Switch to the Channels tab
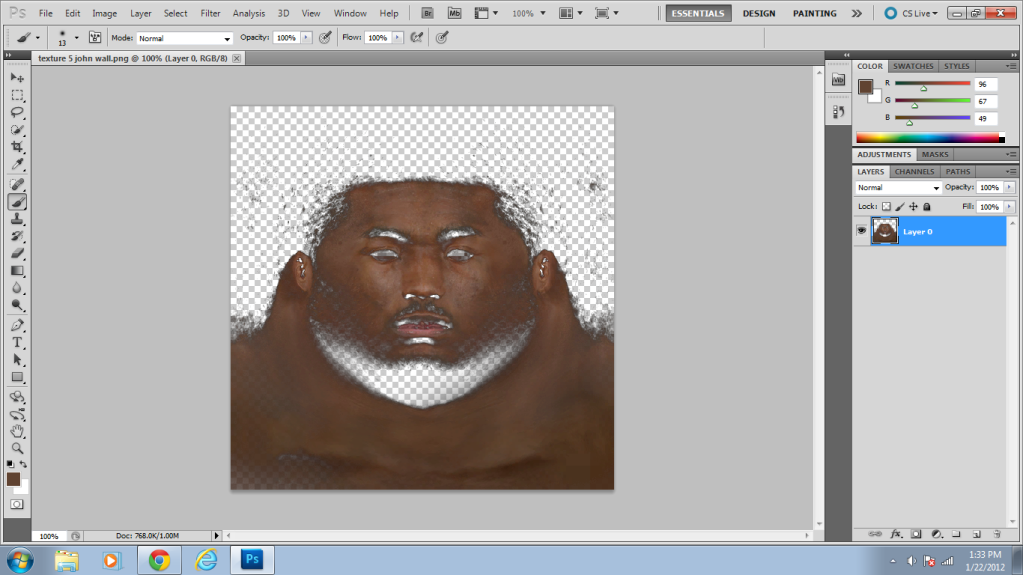Viewport: 1023px width, 575px height. pyautogui.click(x=914, y=172)
